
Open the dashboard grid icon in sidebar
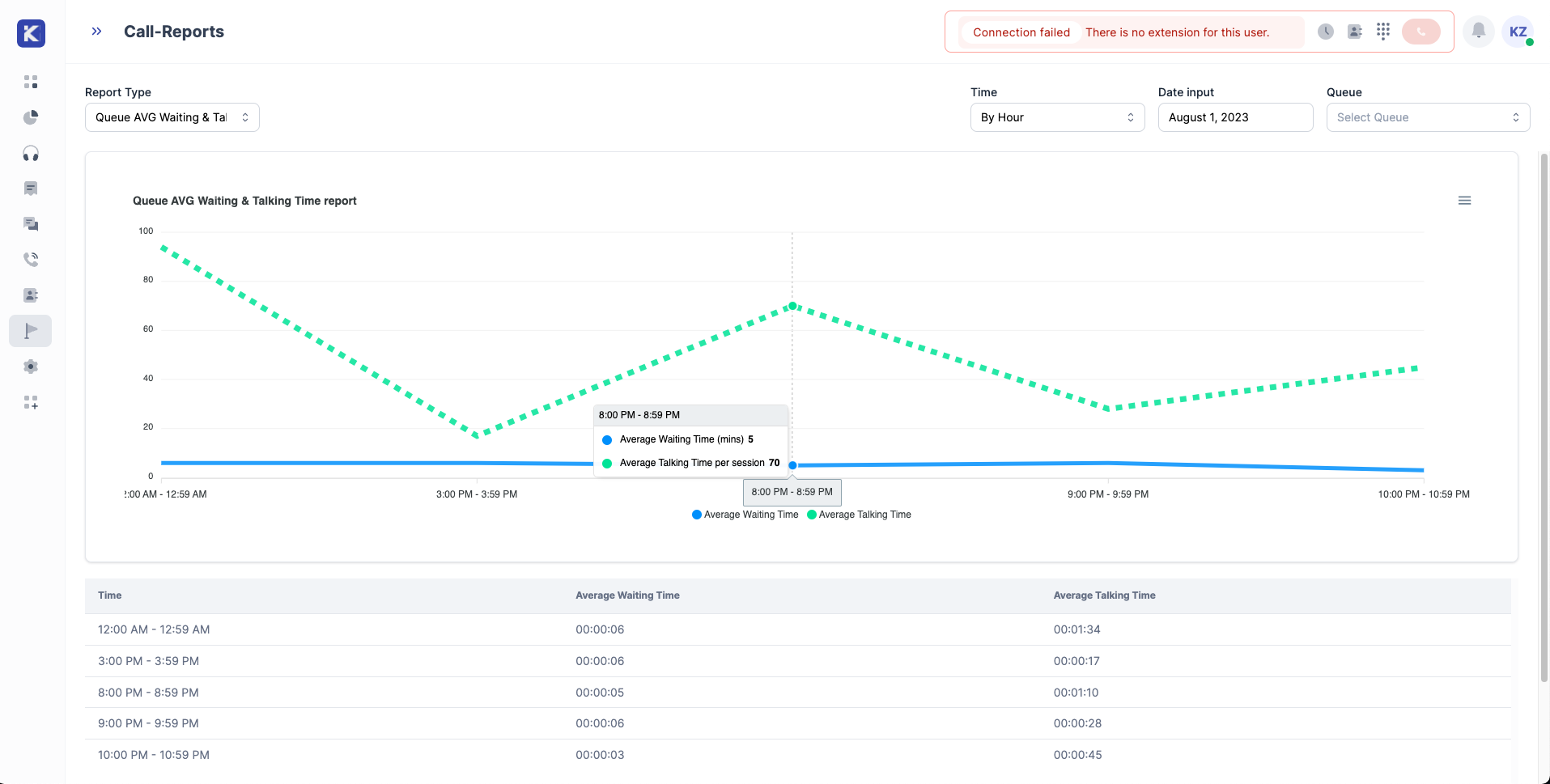[x=31, y=82]
